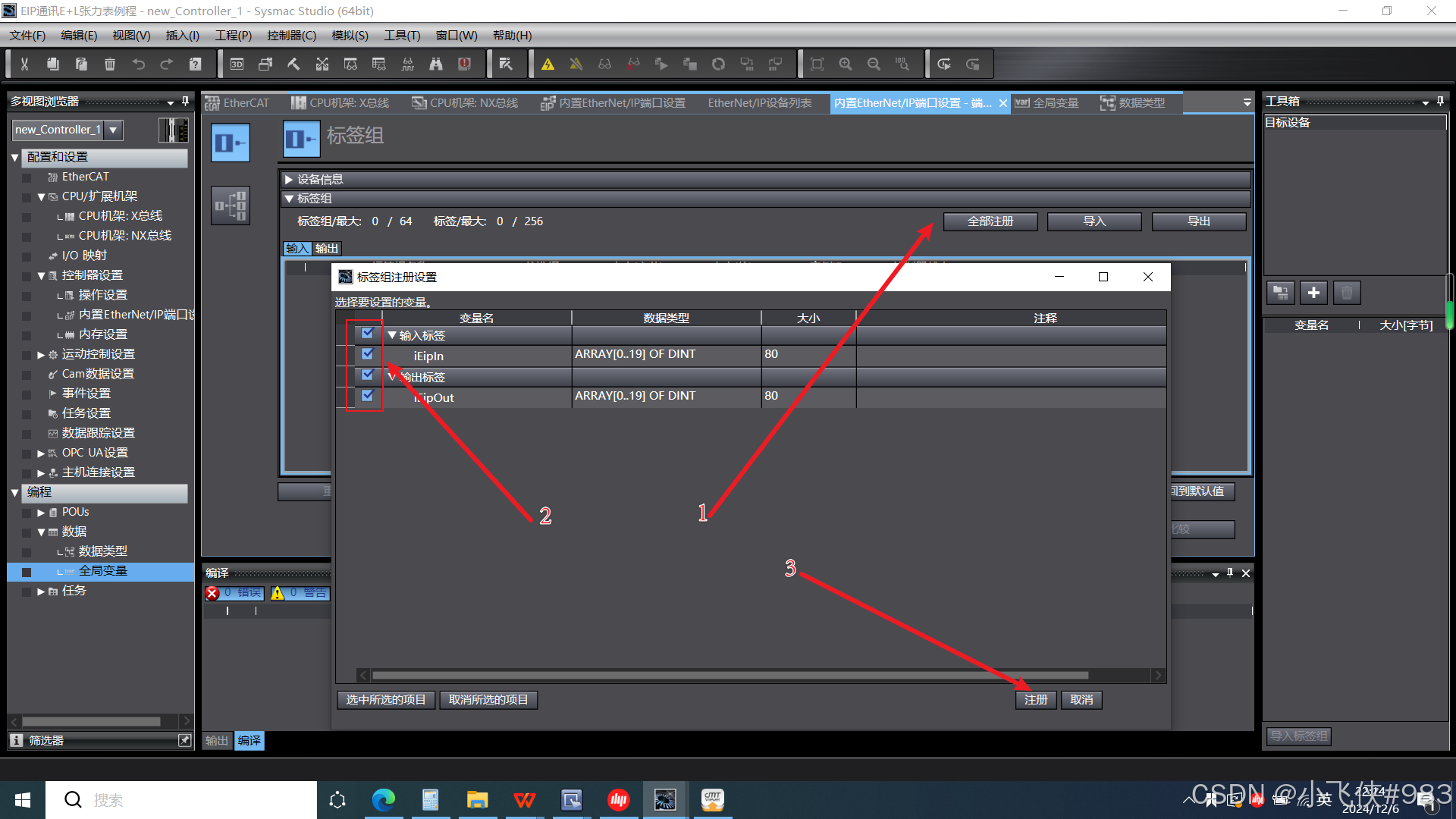Viewport: 1456px width, 819px height.
Task: Open the 控制器(C) menu
Action: pos(291,36)
